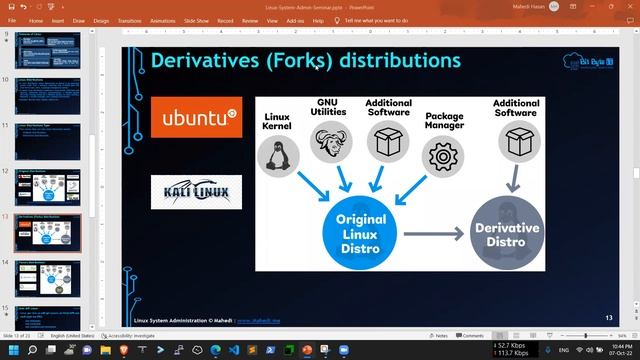Open the Transitions ribbon tab
Image resolution: width=640 pixels, height=360 pixels.
pos(129,20)
